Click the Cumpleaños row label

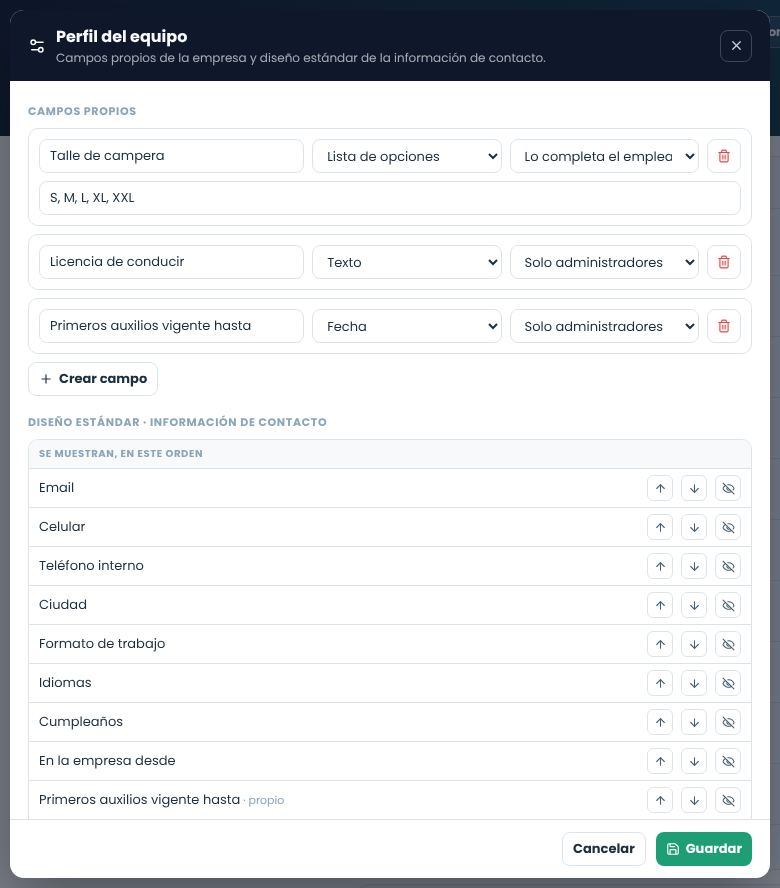point(80,722)
